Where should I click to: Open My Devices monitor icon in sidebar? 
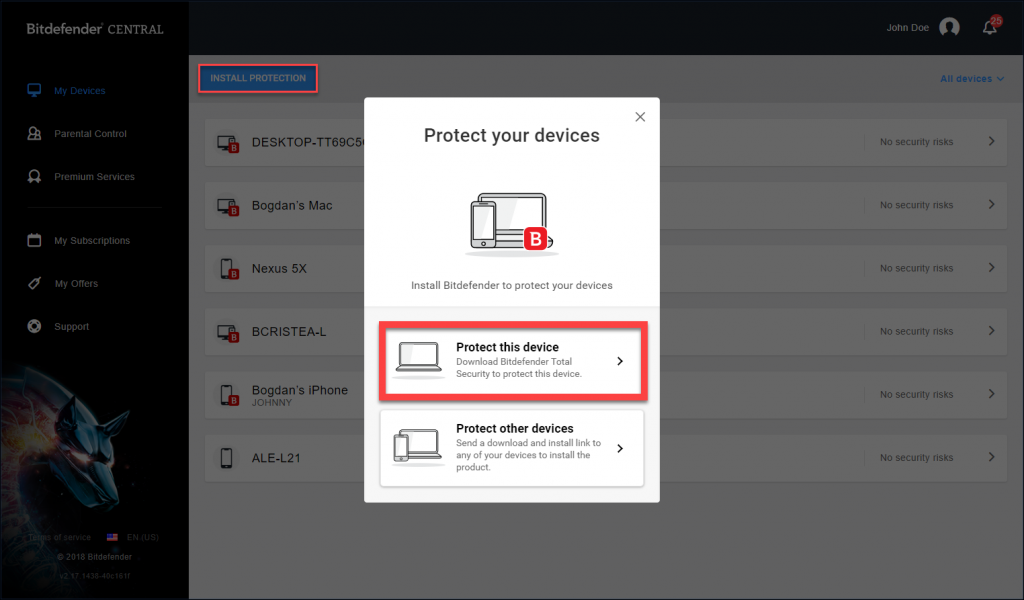(x=34, y=90)
